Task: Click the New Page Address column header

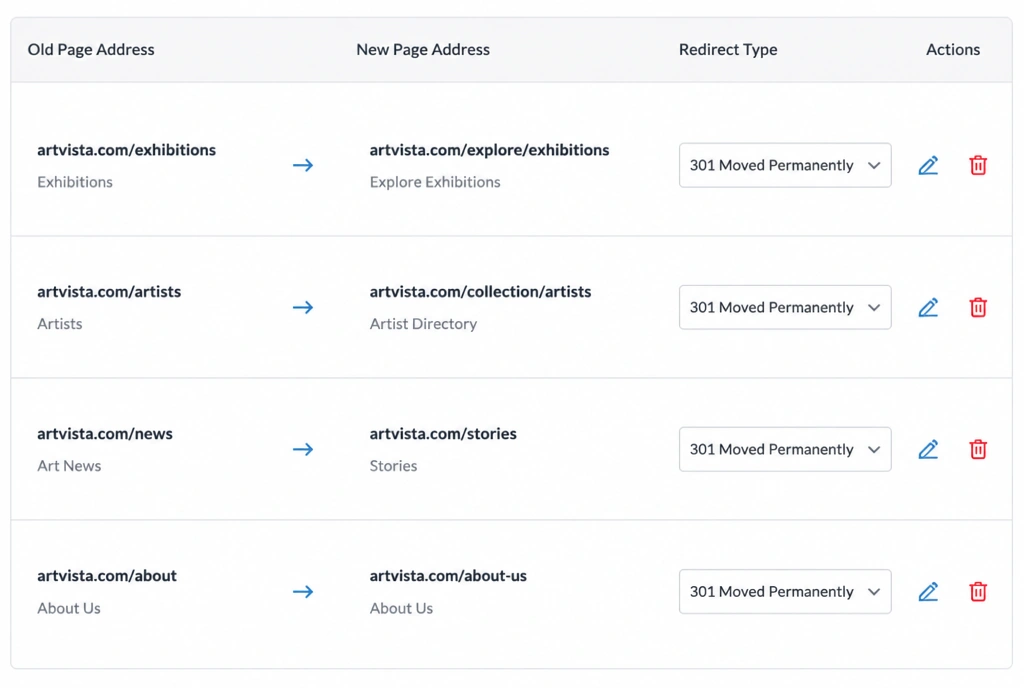Action: point(423,50)
